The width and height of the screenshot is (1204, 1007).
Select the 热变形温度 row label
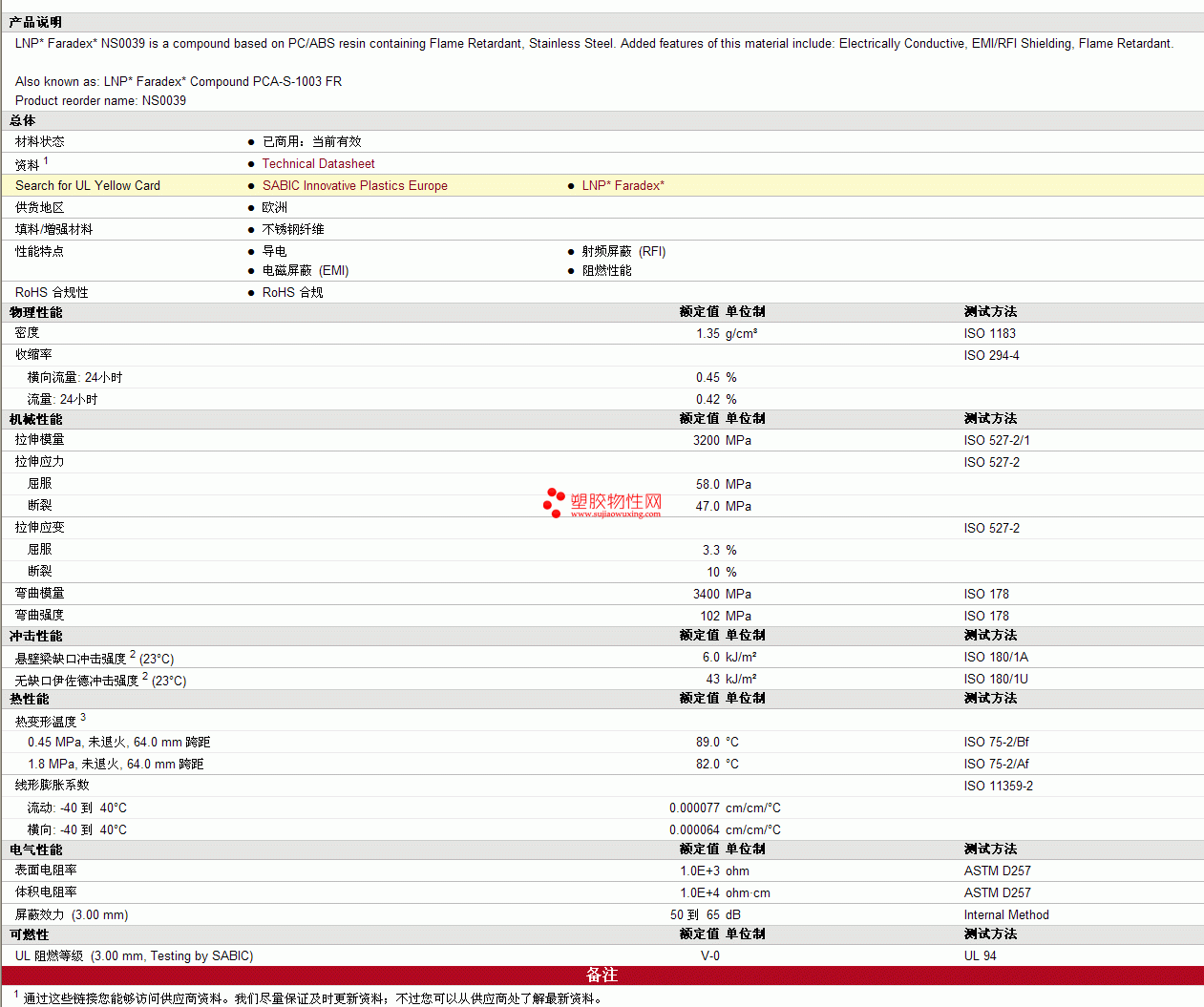[x=51, y=722]
